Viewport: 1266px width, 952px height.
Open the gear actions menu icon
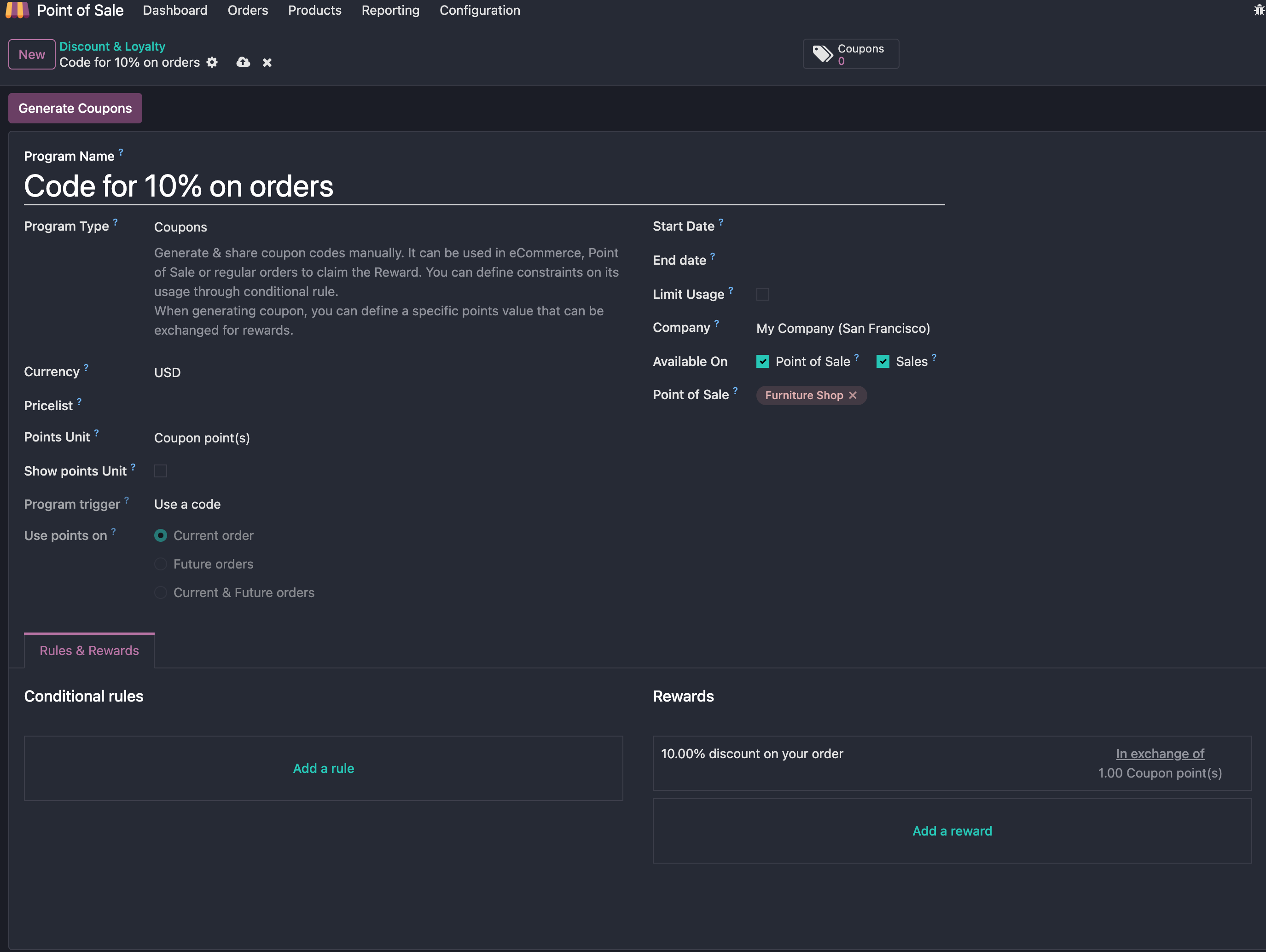(x=212, y=63)
